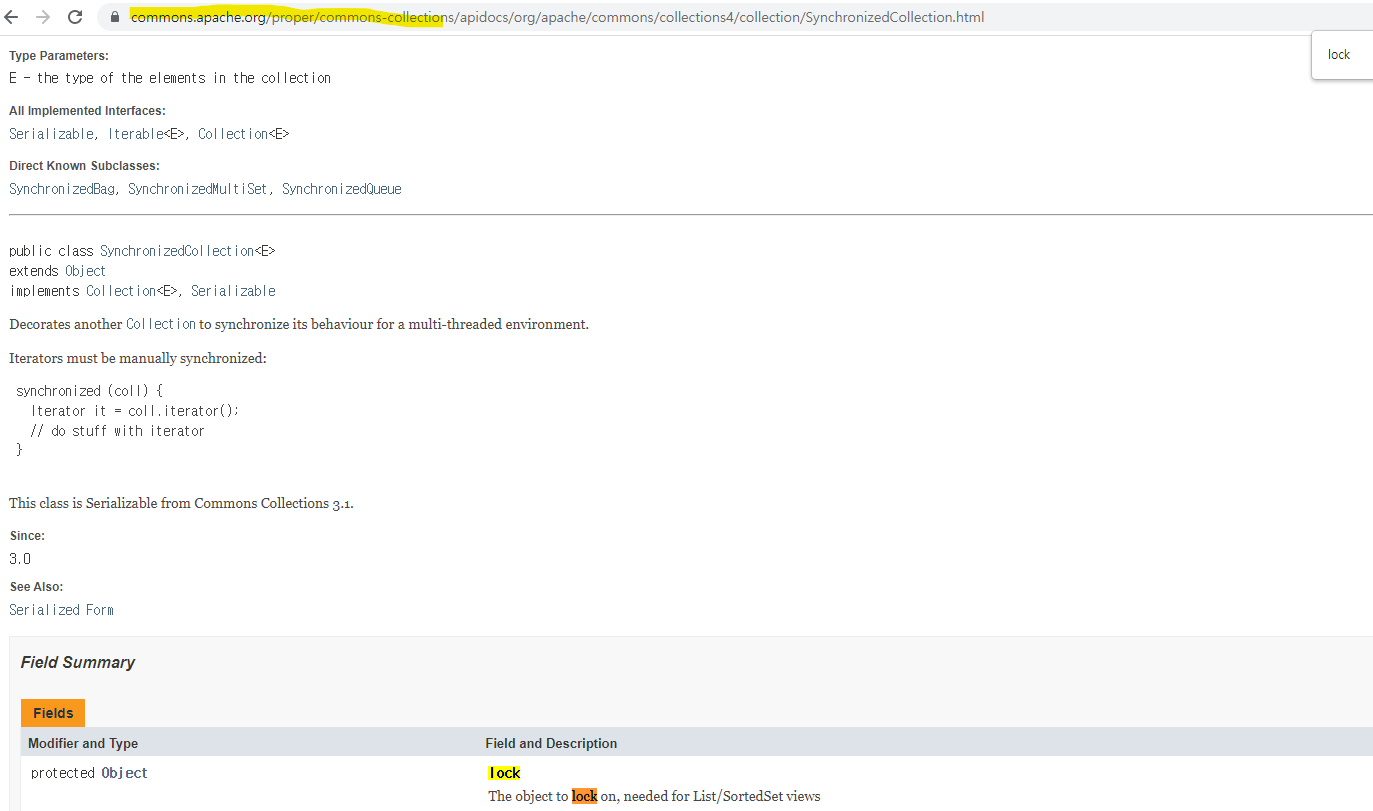Screen dimensions: 1373x811
Task: Click the 'Direct Known Subclasses:' label
Action: [x=84, y=166]
